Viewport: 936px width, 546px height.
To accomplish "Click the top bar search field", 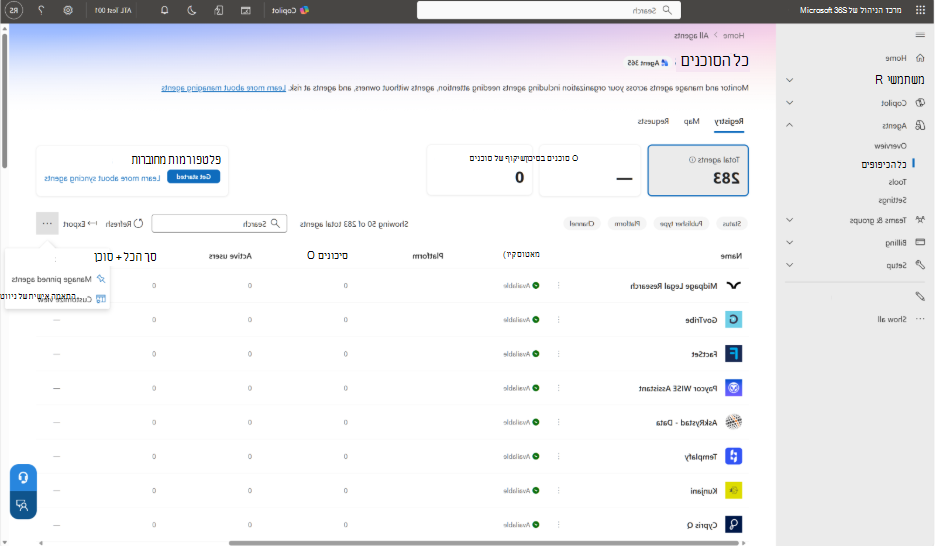I will coord(549,10).
